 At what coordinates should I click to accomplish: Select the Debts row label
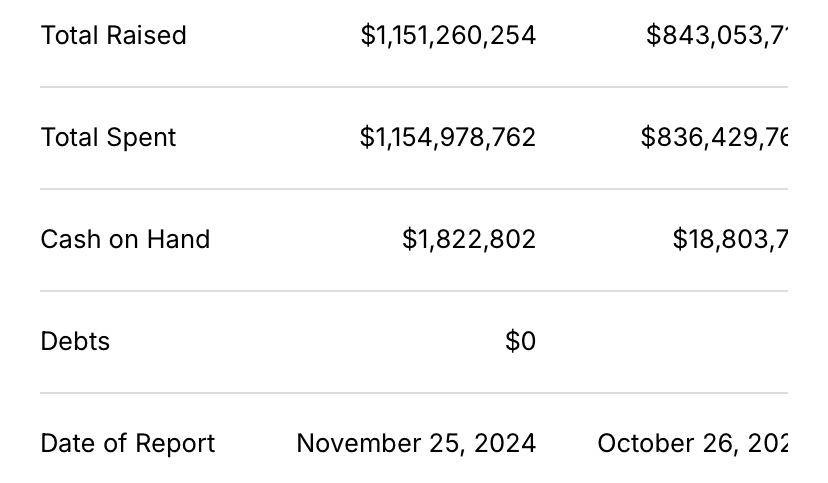point(75,342)
